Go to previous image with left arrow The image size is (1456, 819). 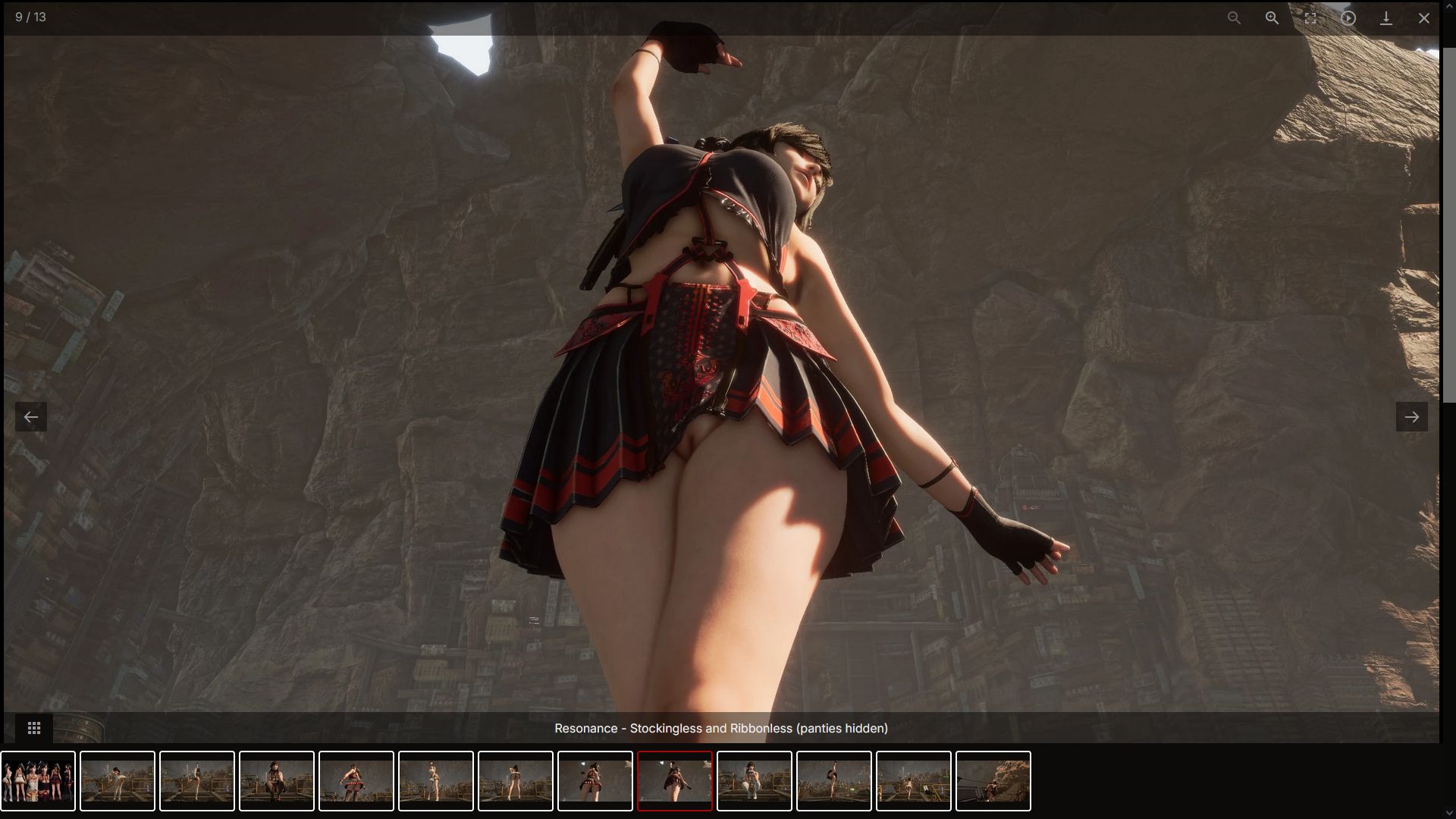(x=31, y=416)
